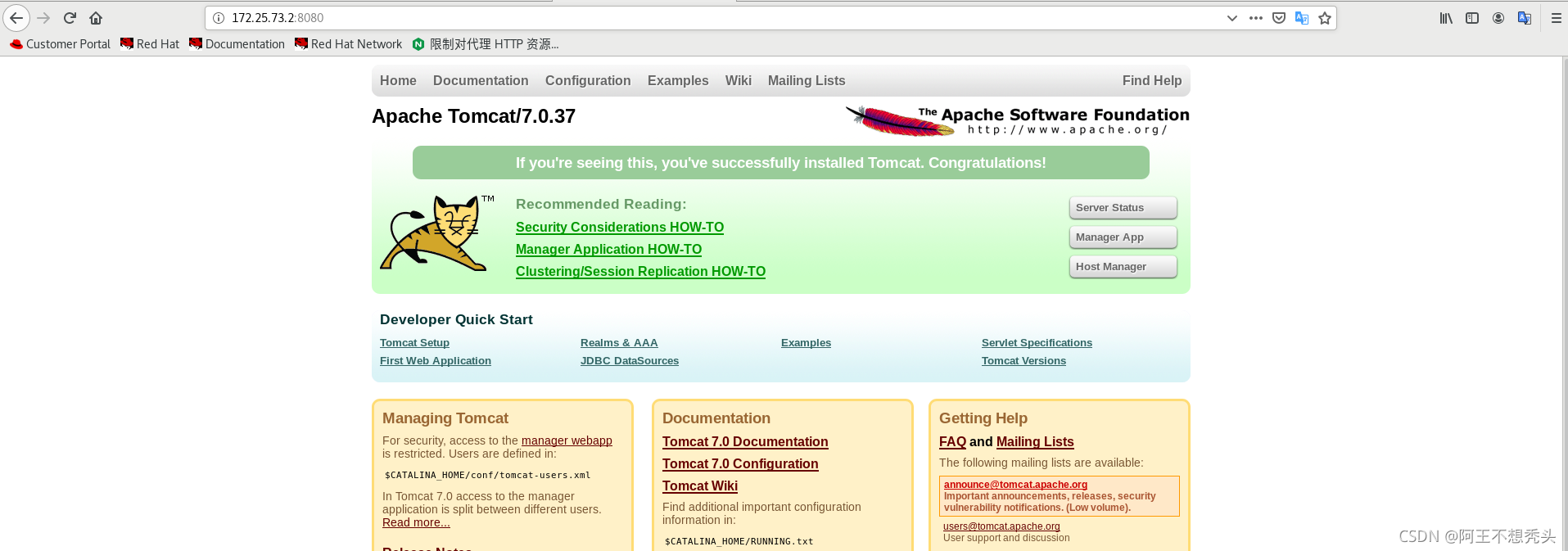Open the 限制对代理 HTTP 资源 bookmark

[x=486, y=44]
